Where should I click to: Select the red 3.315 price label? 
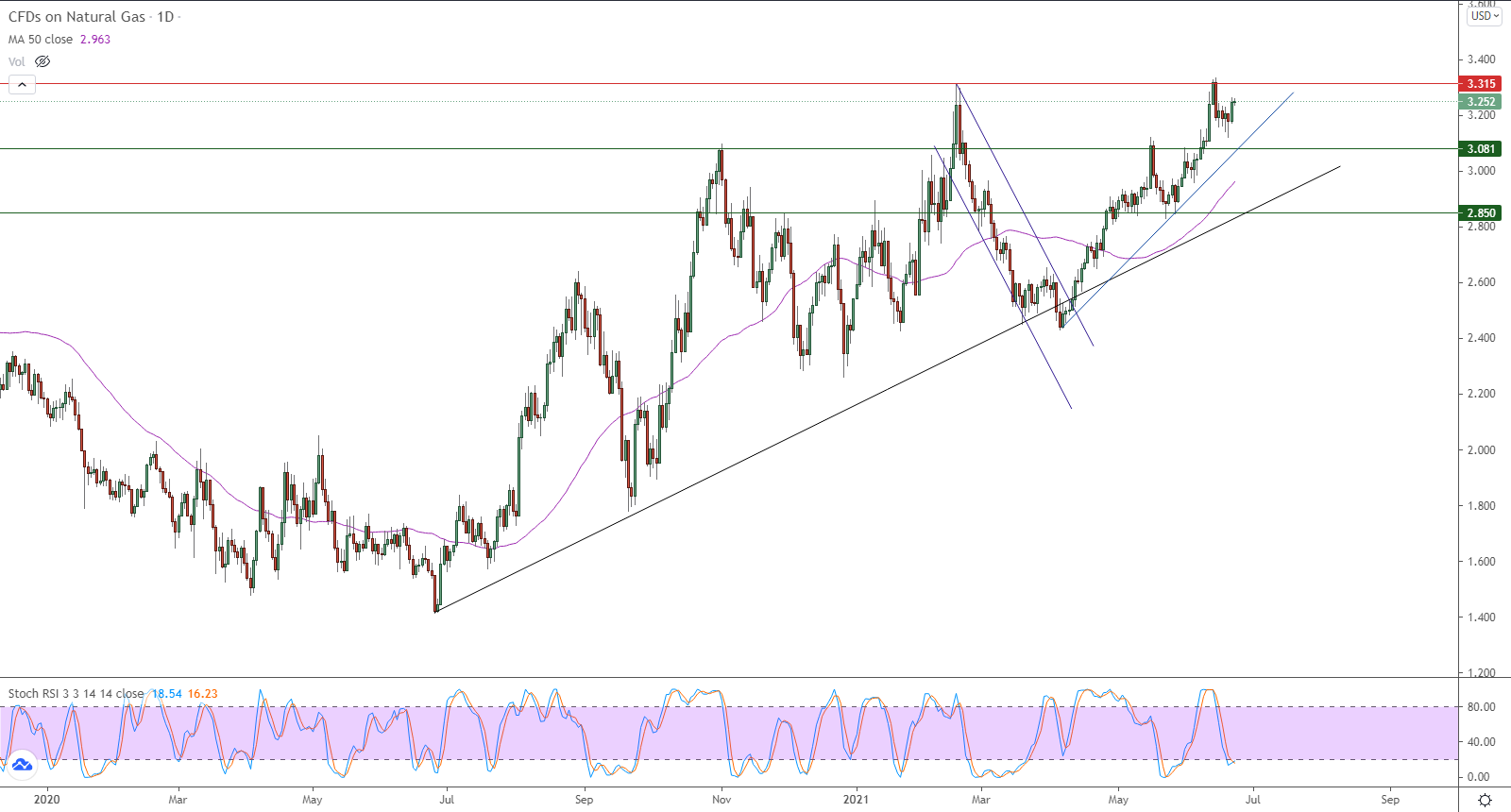[x=1480, y=84]
